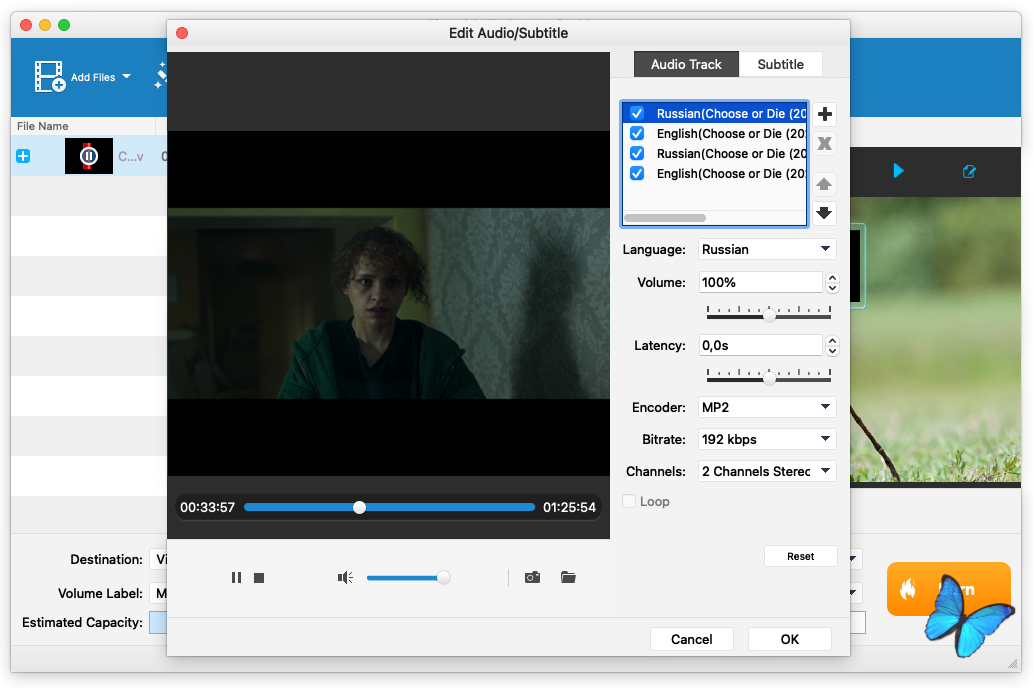The width and height of the screenshot is (1034, 688).
Task: Increase Volume with the up stepper arrow
Action: [x=832, y=278]
